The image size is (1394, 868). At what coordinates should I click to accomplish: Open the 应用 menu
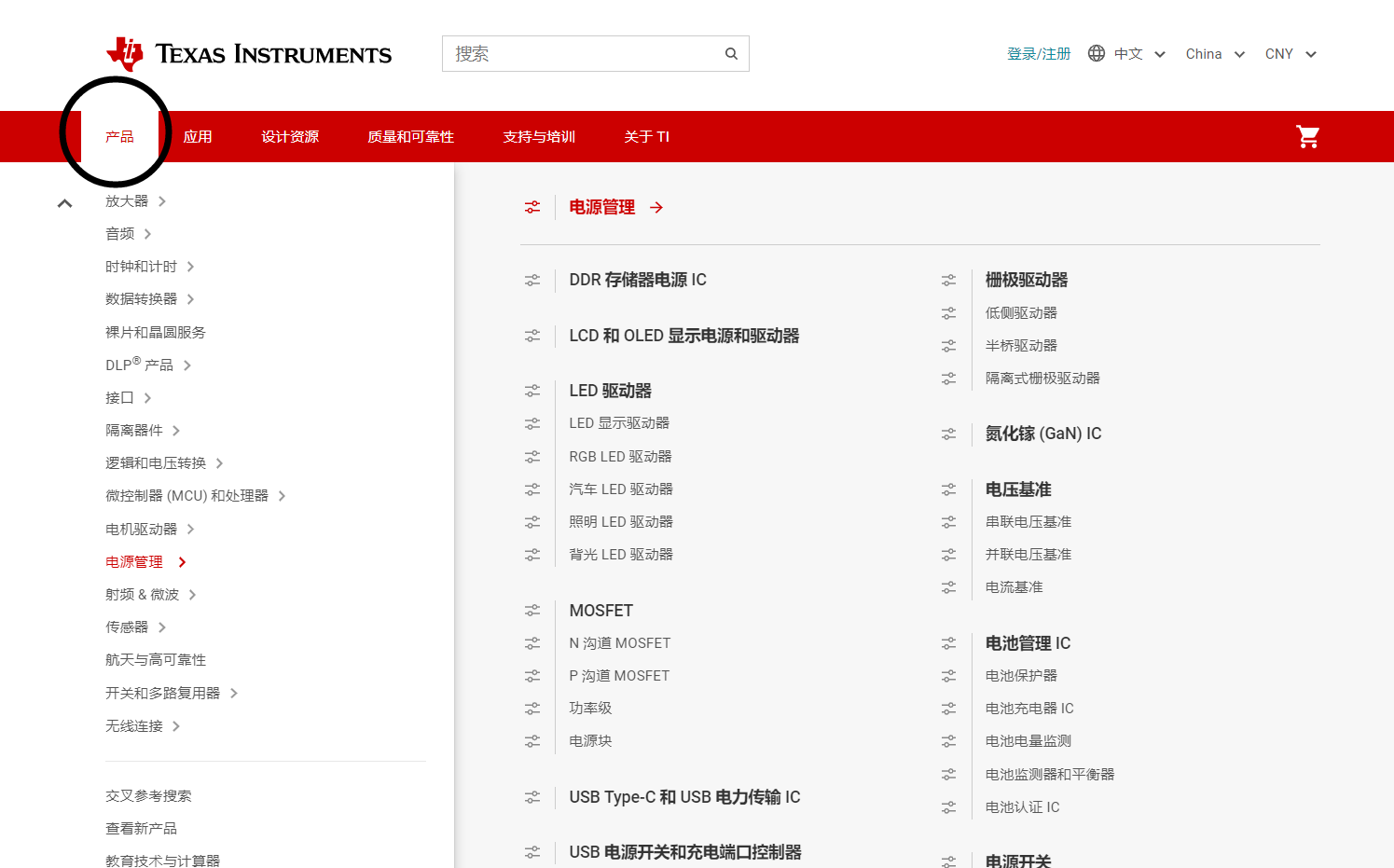pyautogui.click(x=198, y=136)
